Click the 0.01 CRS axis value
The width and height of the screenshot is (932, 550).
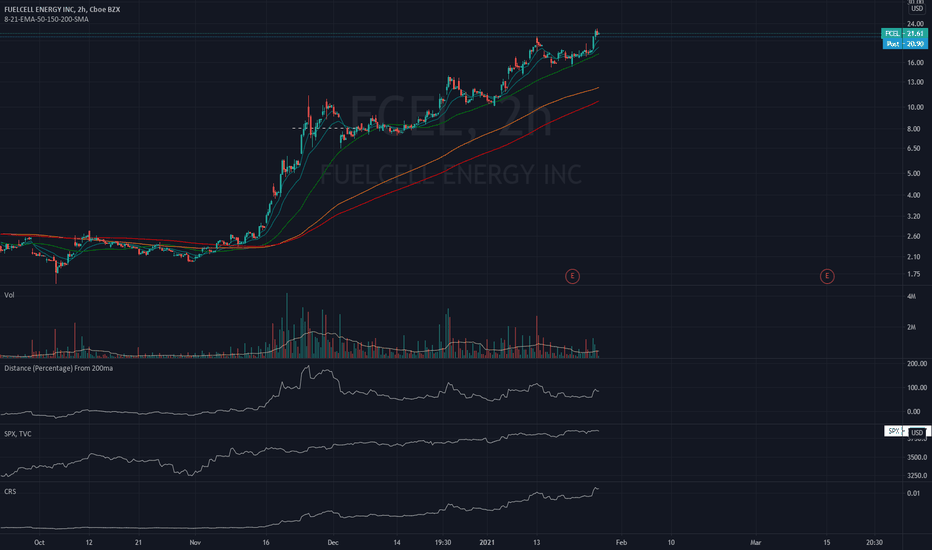click(913, 493)
